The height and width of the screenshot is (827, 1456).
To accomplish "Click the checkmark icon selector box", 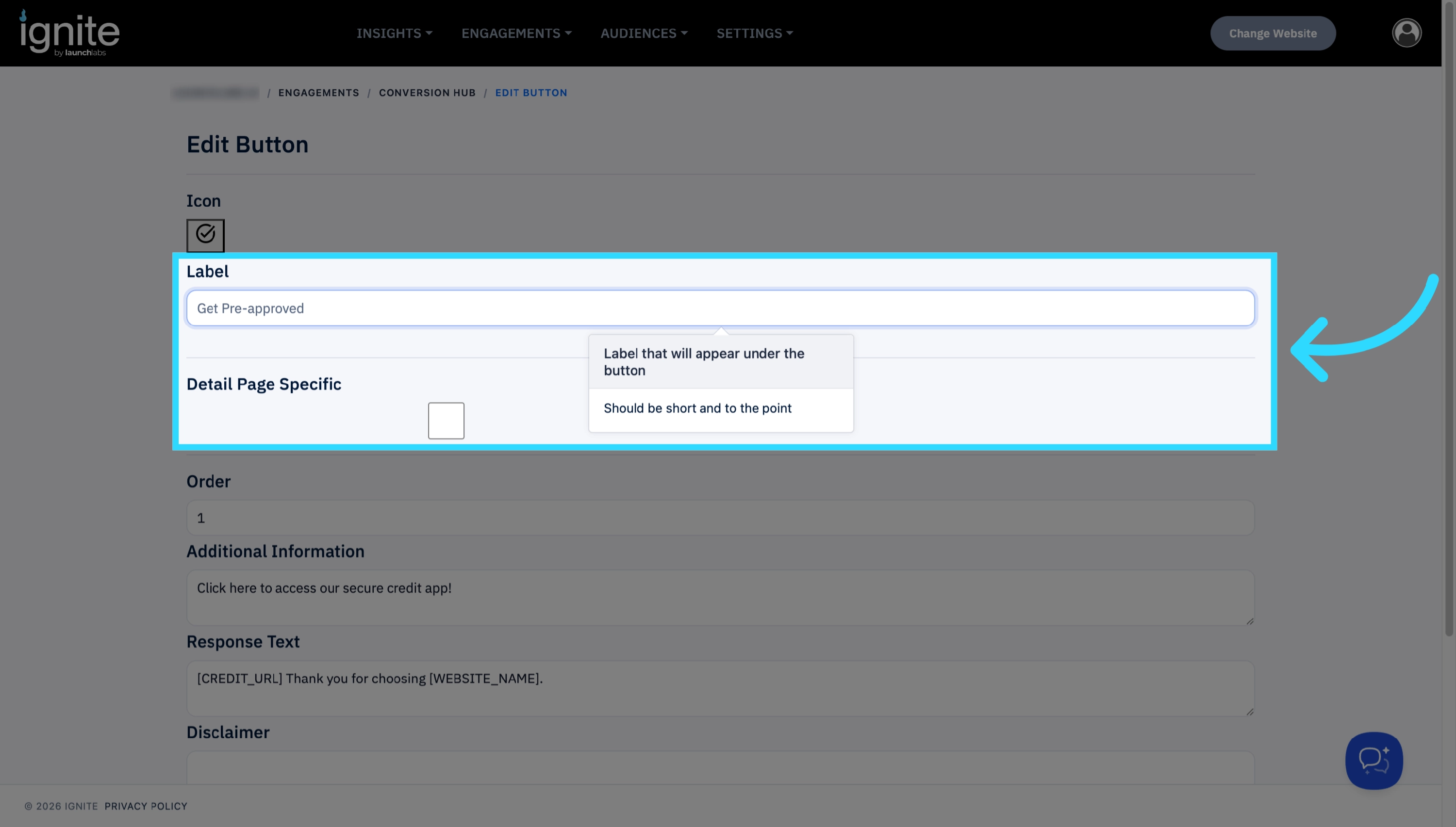I will (x=205, y=235).
